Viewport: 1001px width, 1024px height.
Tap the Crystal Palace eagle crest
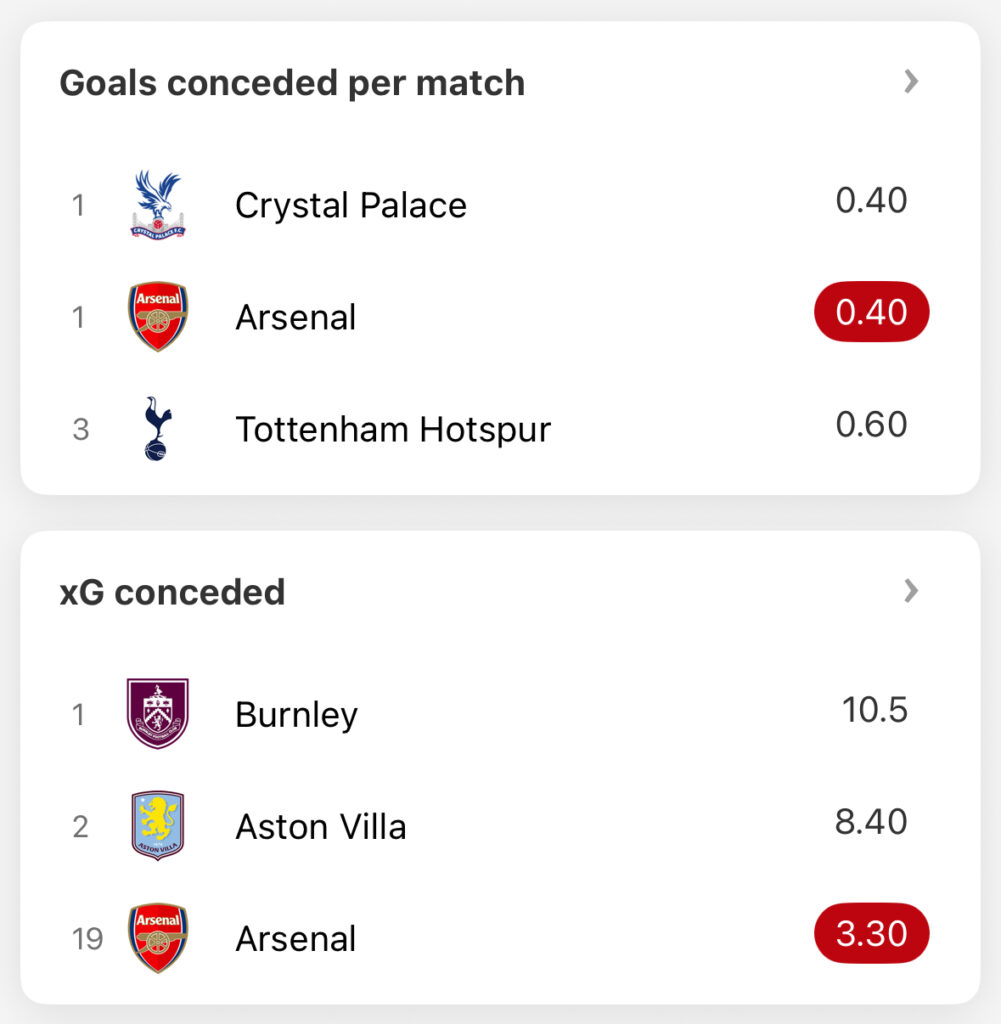[157, 205]
